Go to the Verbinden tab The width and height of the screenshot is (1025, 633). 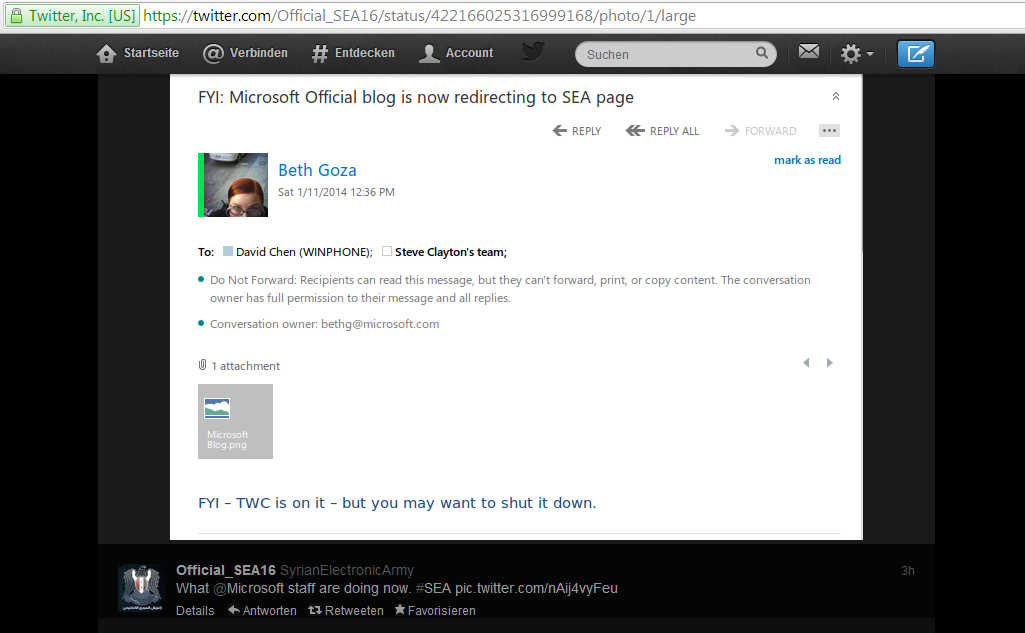tap(245, 54)
